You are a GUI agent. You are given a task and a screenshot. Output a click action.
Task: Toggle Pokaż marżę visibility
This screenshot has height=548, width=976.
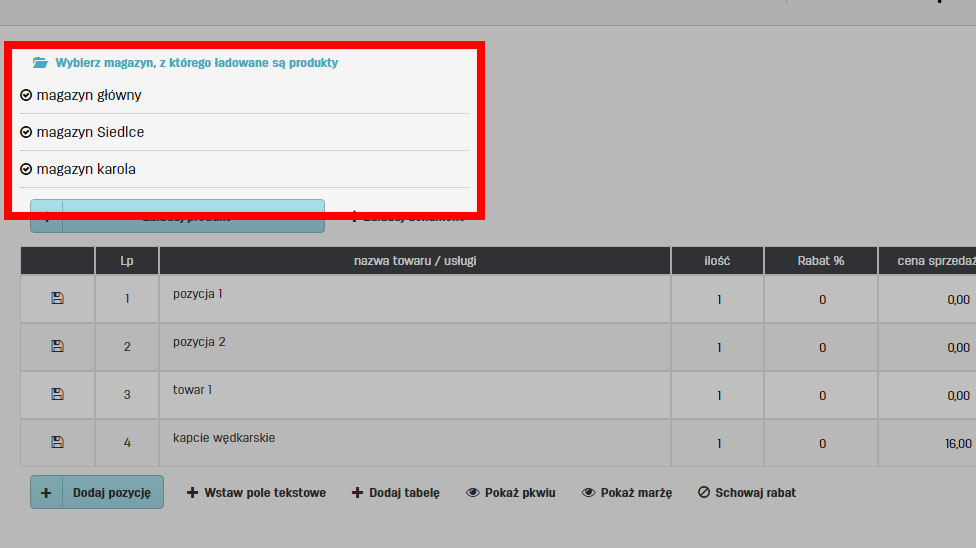click(627, 492)
